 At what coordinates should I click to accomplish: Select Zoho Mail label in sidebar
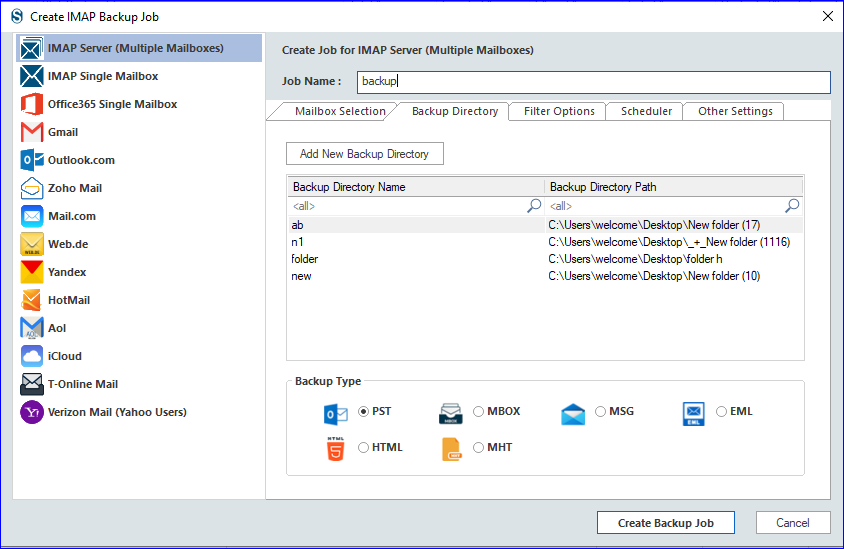point(75,188)
